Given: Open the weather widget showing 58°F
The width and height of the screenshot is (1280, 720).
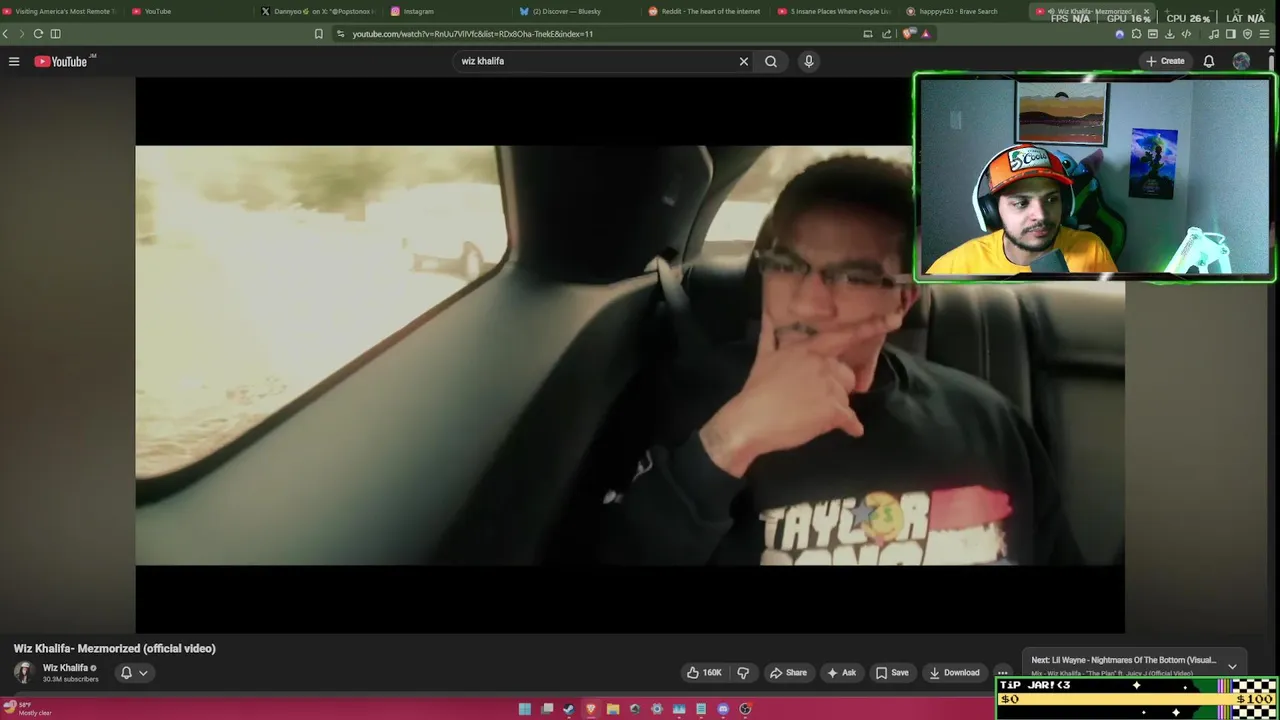Looking at the screenshot, I should point(28,709).
